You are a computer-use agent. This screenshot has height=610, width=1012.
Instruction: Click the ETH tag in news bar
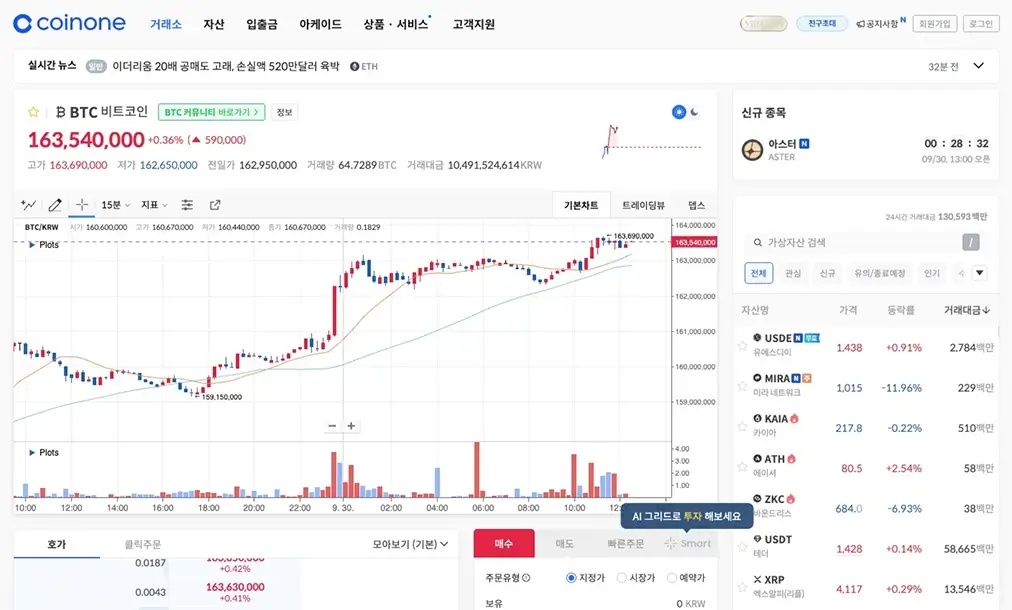coord(364,66)
